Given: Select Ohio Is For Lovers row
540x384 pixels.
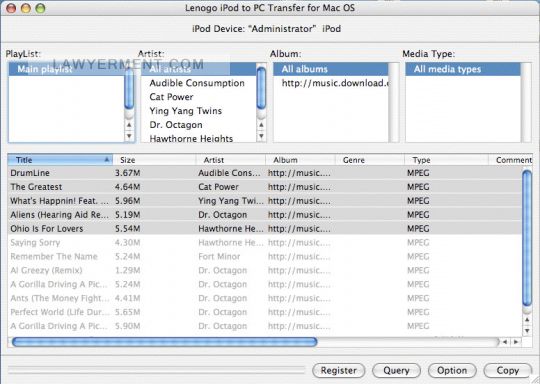Looking at the screenshot, I should coord(264,229).
